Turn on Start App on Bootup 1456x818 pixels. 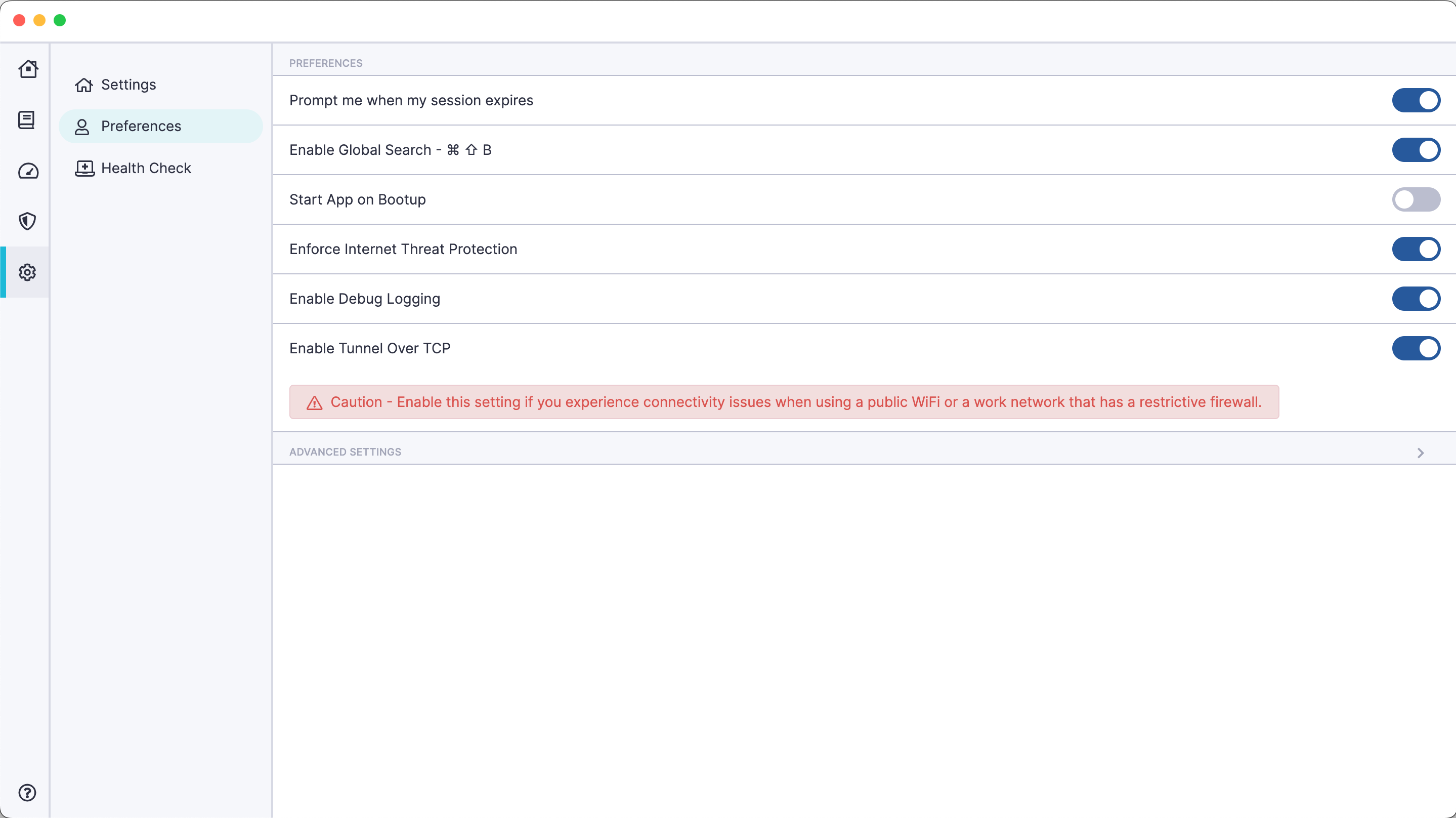click(x=1416, y=199)
